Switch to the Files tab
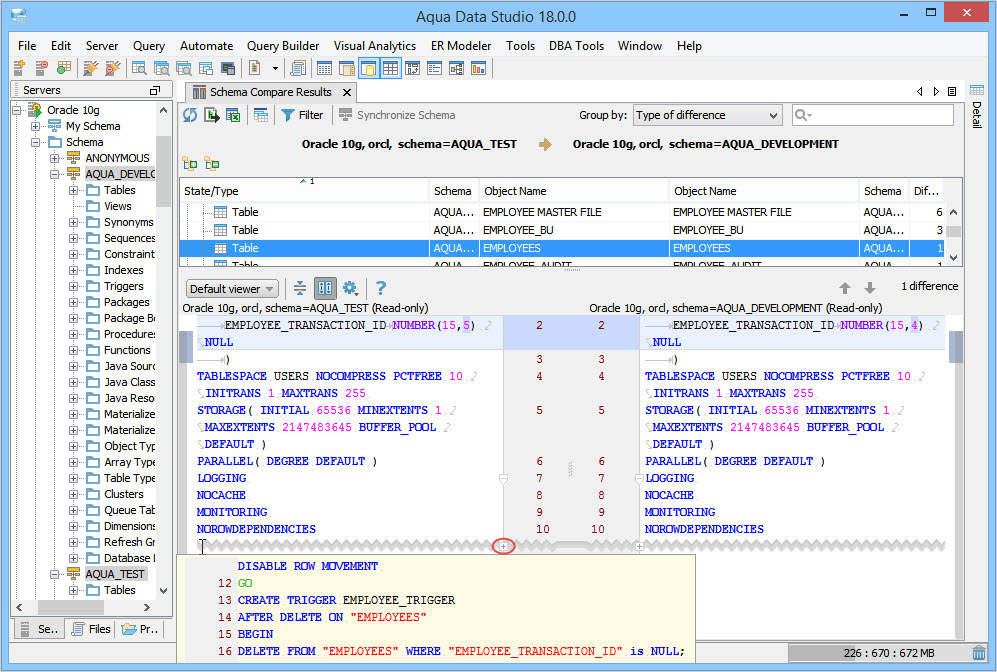The width and height of the screenshot is (997, 672). 89,629
